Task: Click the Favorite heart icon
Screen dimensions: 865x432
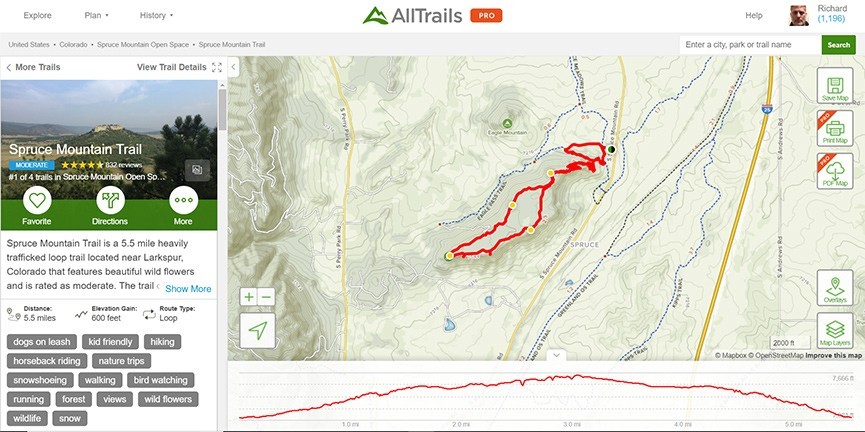Action: pos(37,200)
